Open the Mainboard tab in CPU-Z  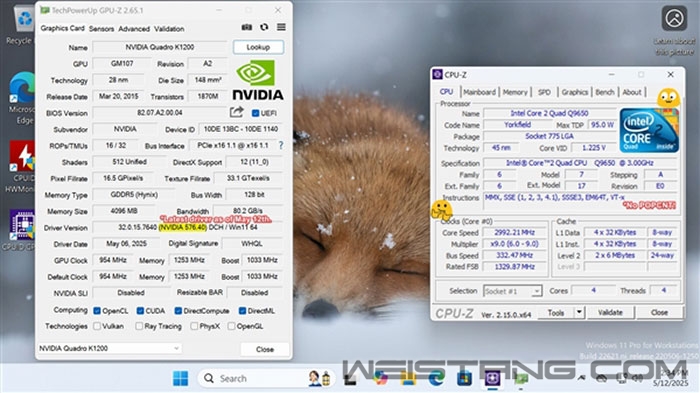pyautogui.click(x=479, y=92)
